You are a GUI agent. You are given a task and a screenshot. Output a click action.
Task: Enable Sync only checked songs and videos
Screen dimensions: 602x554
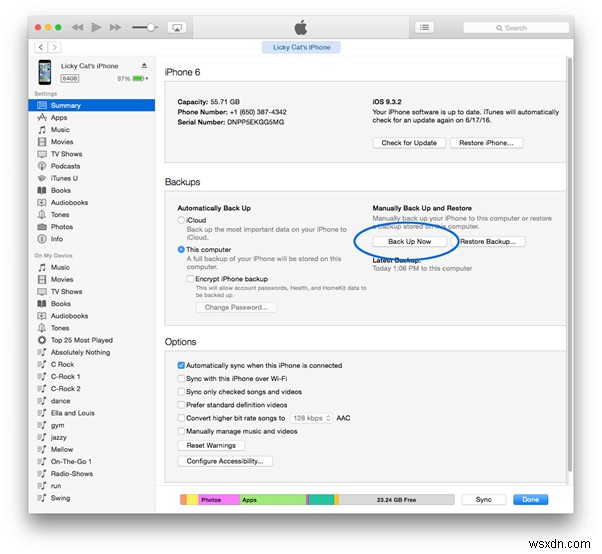pyautogui.click(x=181, y=392)
